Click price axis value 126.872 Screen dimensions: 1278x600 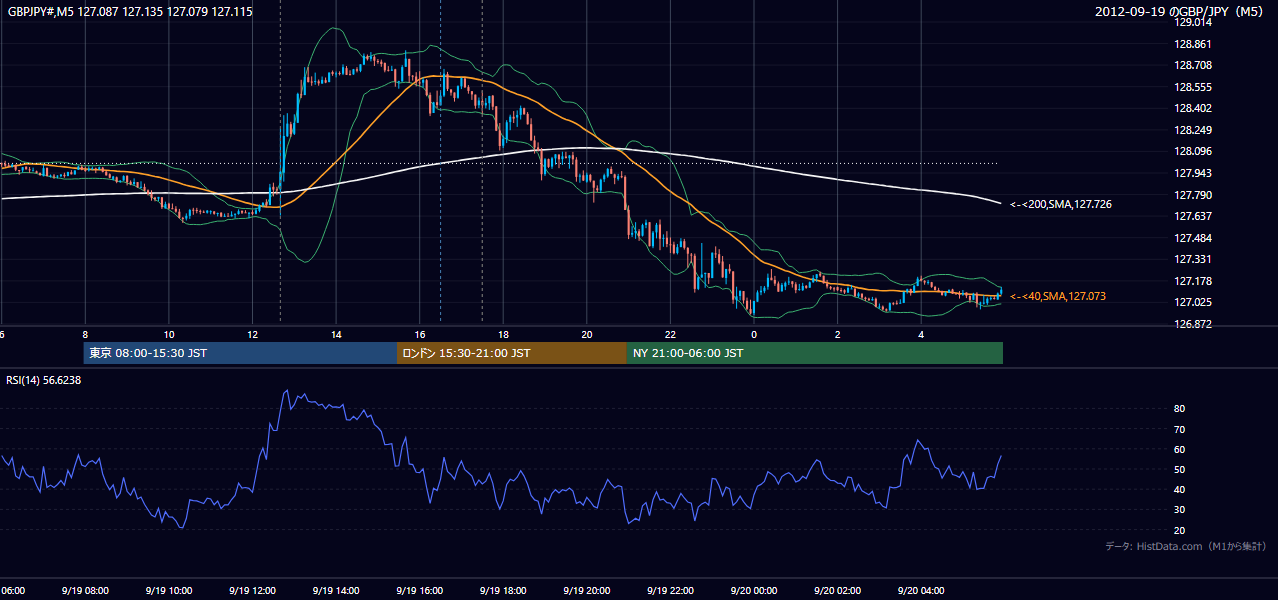click(1193, 324)
